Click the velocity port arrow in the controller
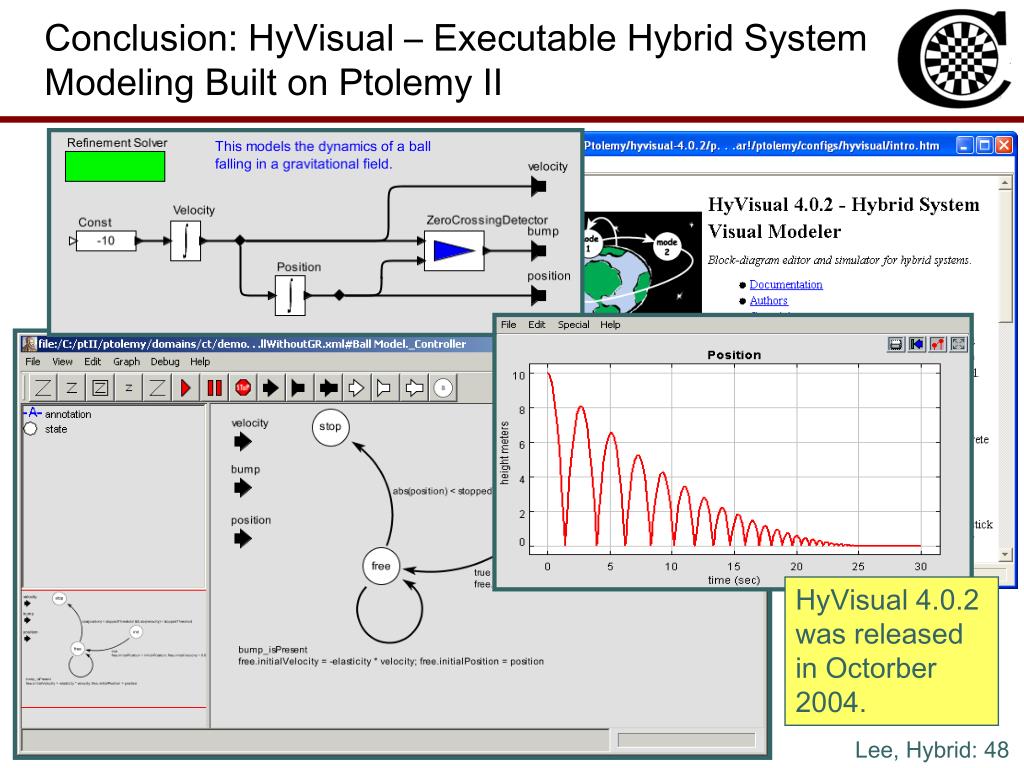This screenshot has height=768, width=1024. [242, 442]
